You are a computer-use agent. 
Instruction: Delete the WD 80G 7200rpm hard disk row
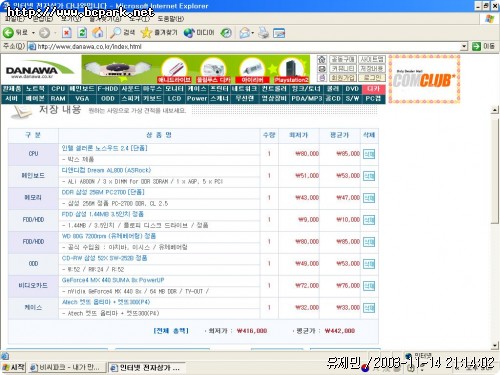coord(369,242)
